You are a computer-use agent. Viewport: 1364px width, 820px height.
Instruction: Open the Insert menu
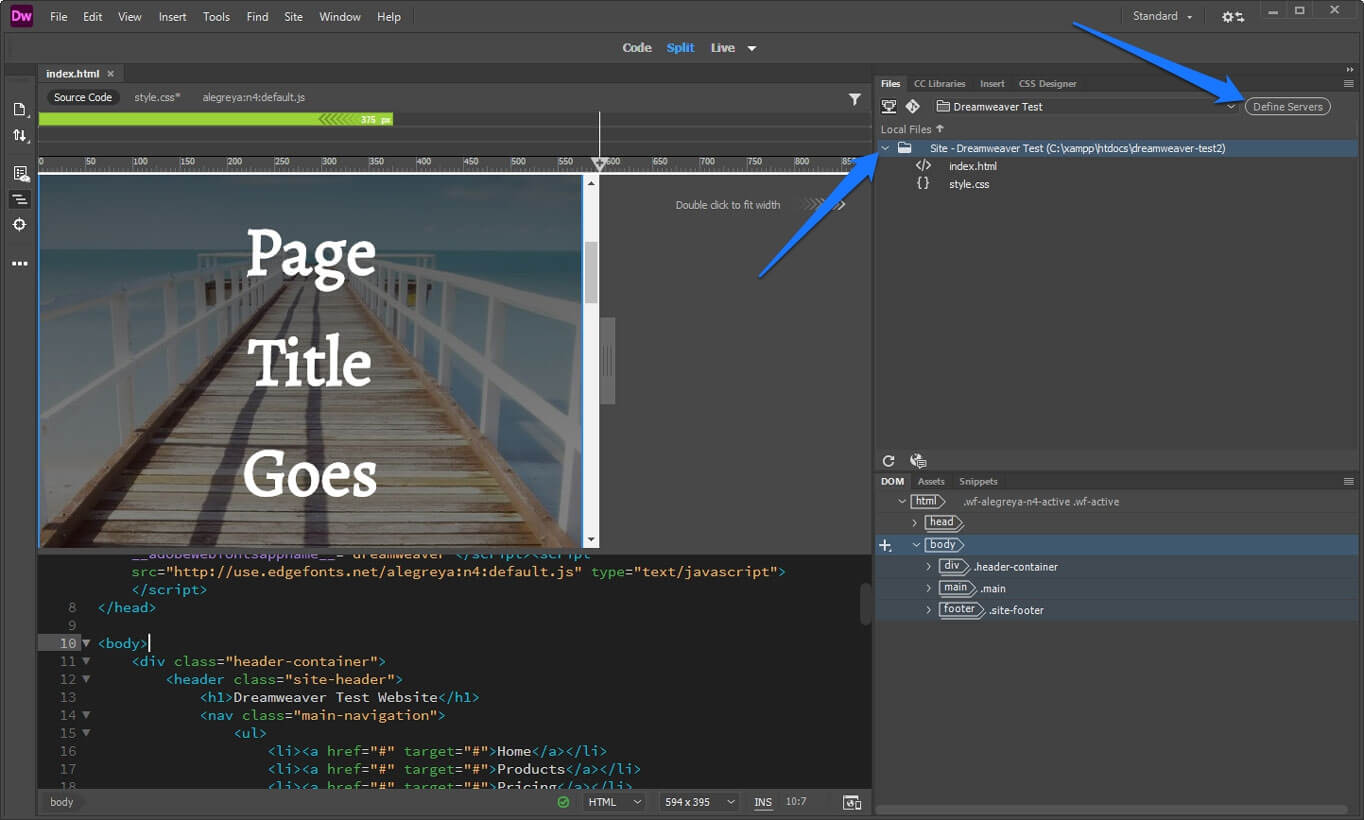click(172, 16)
